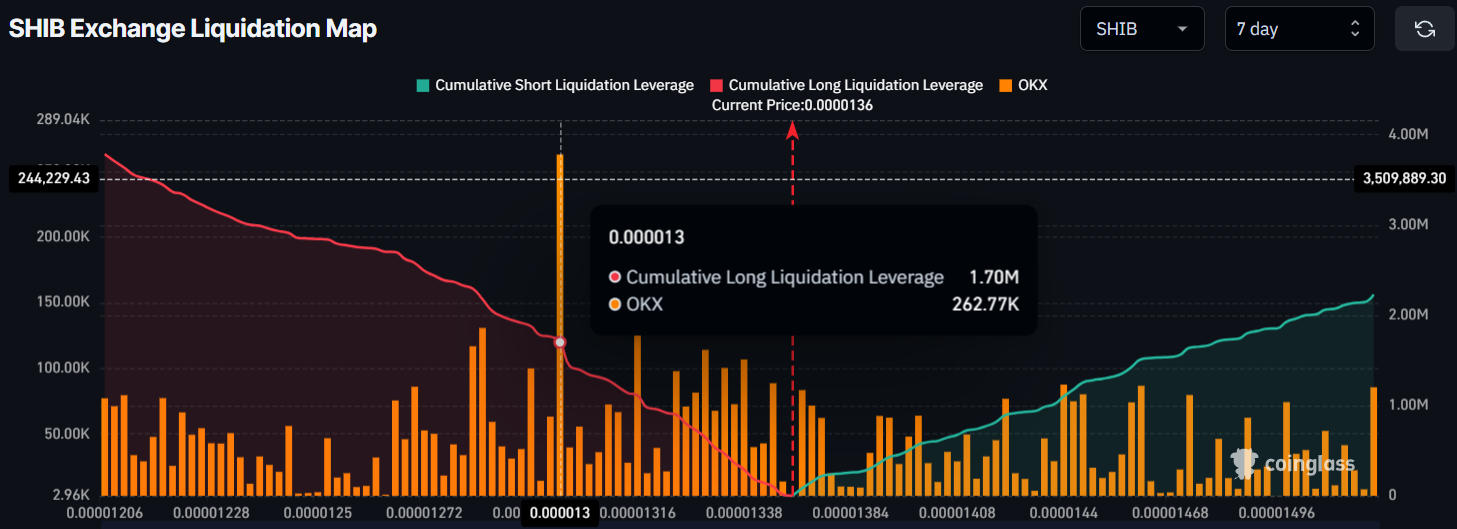The height and width of the screenshot is (529, 1457).
Task: Click the 3,509,889.30 right axis value marker
Action: [x=1403, y=179]
